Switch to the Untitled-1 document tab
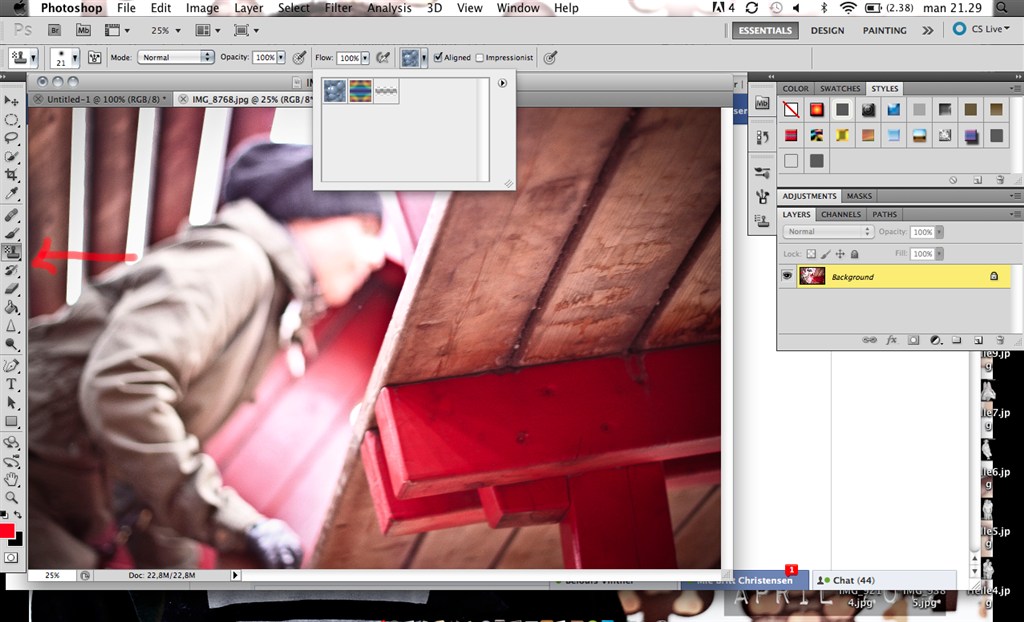 coord(103,99)
